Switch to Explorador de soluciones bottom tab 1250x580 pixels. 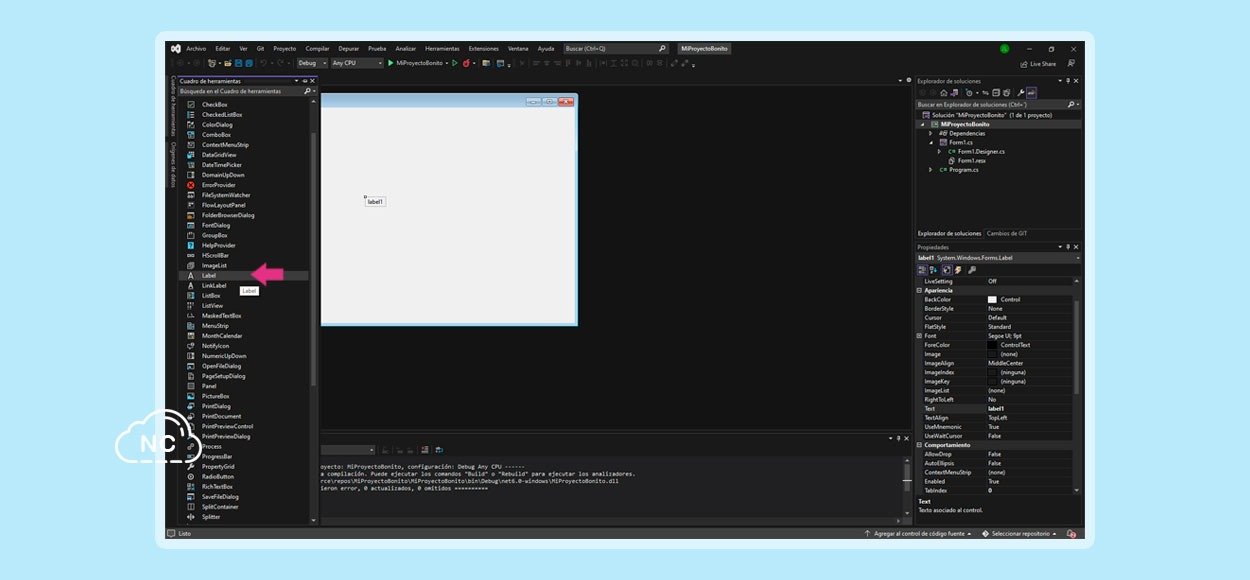(949, 233)
